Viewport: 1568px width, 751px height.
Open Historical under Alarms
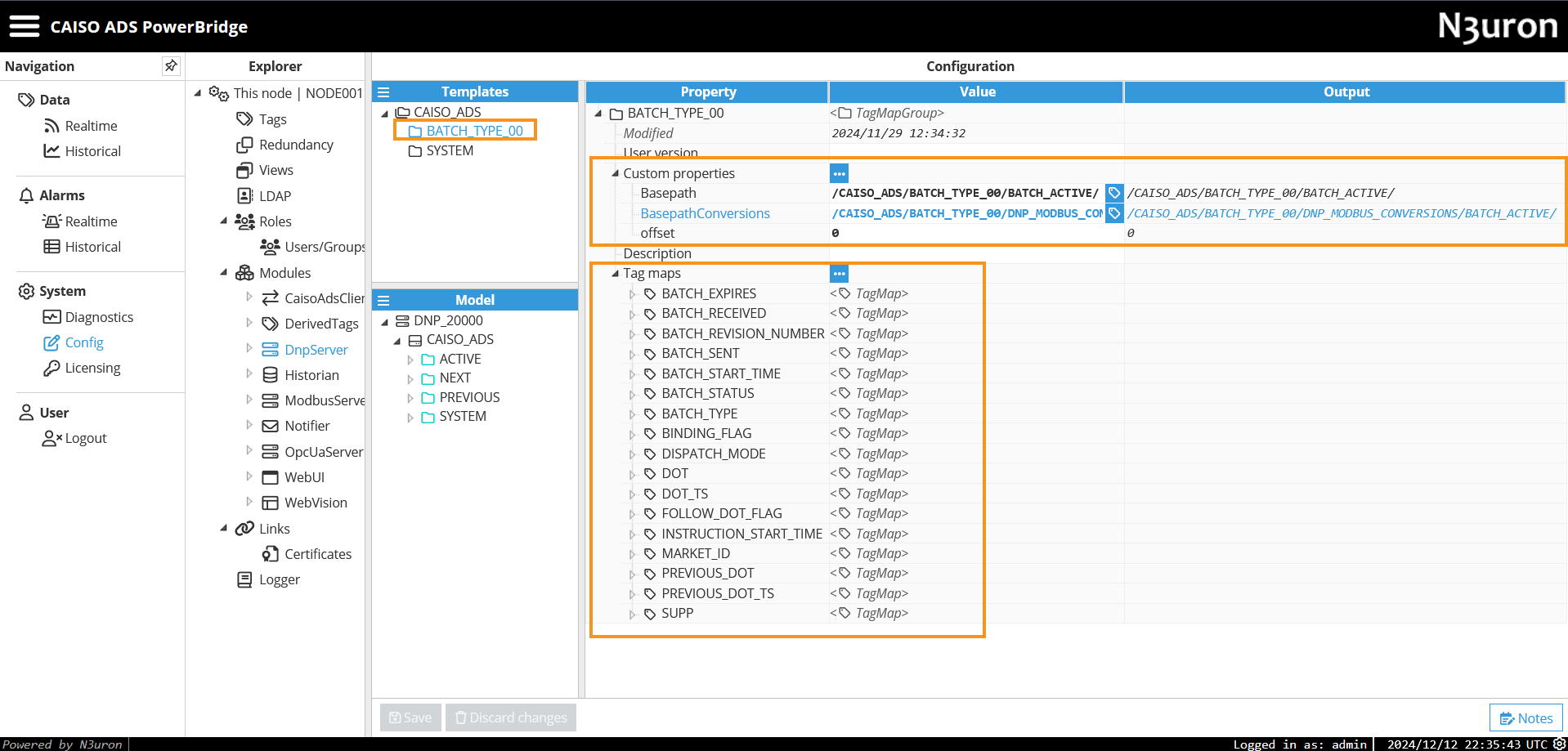click(92, 247)
